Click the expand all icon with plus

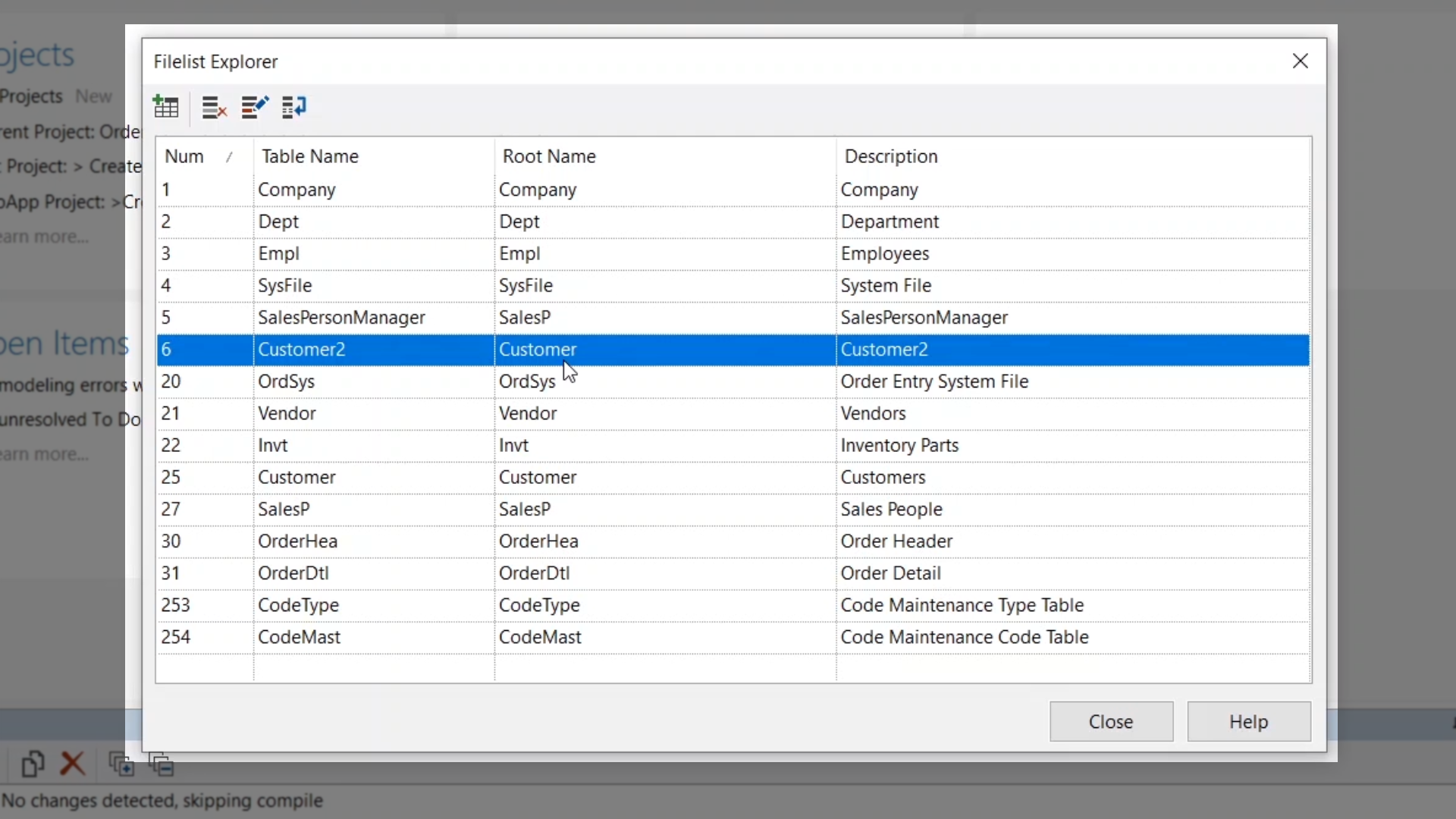[121, 764]
